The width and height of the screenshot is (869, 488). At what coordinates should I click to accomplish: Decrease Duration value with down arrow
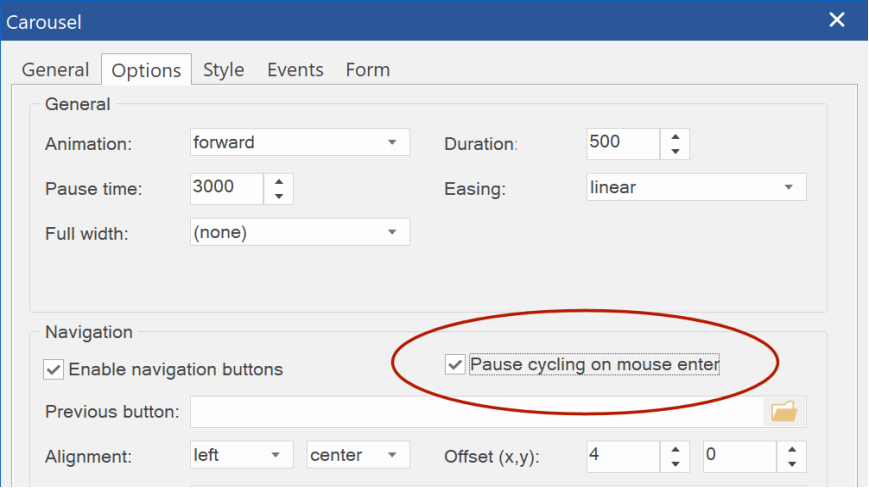click(x=675, y=151)
